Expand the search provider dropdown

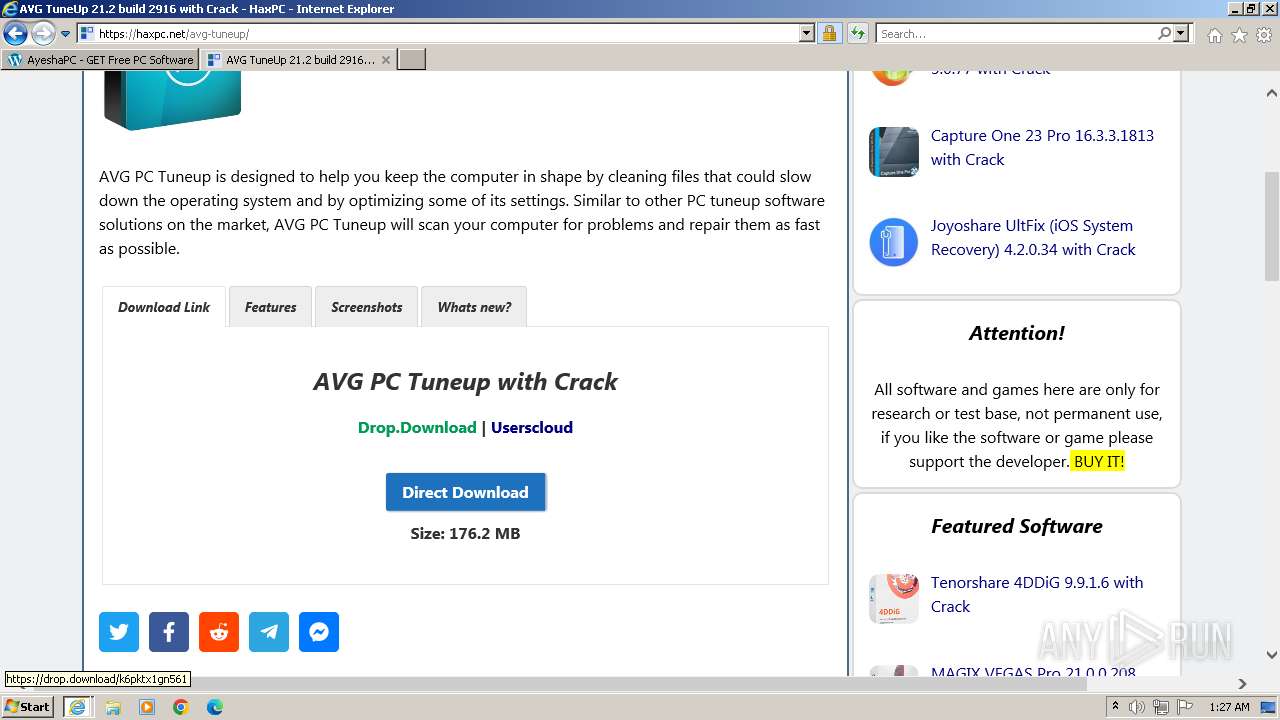pyautogui.click(x=1181, y=34)
